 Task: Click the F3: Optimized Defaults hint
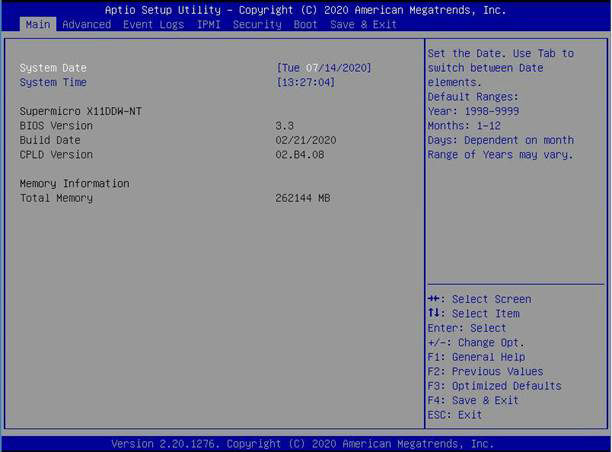pyautogui.click(x=494, y=386)
